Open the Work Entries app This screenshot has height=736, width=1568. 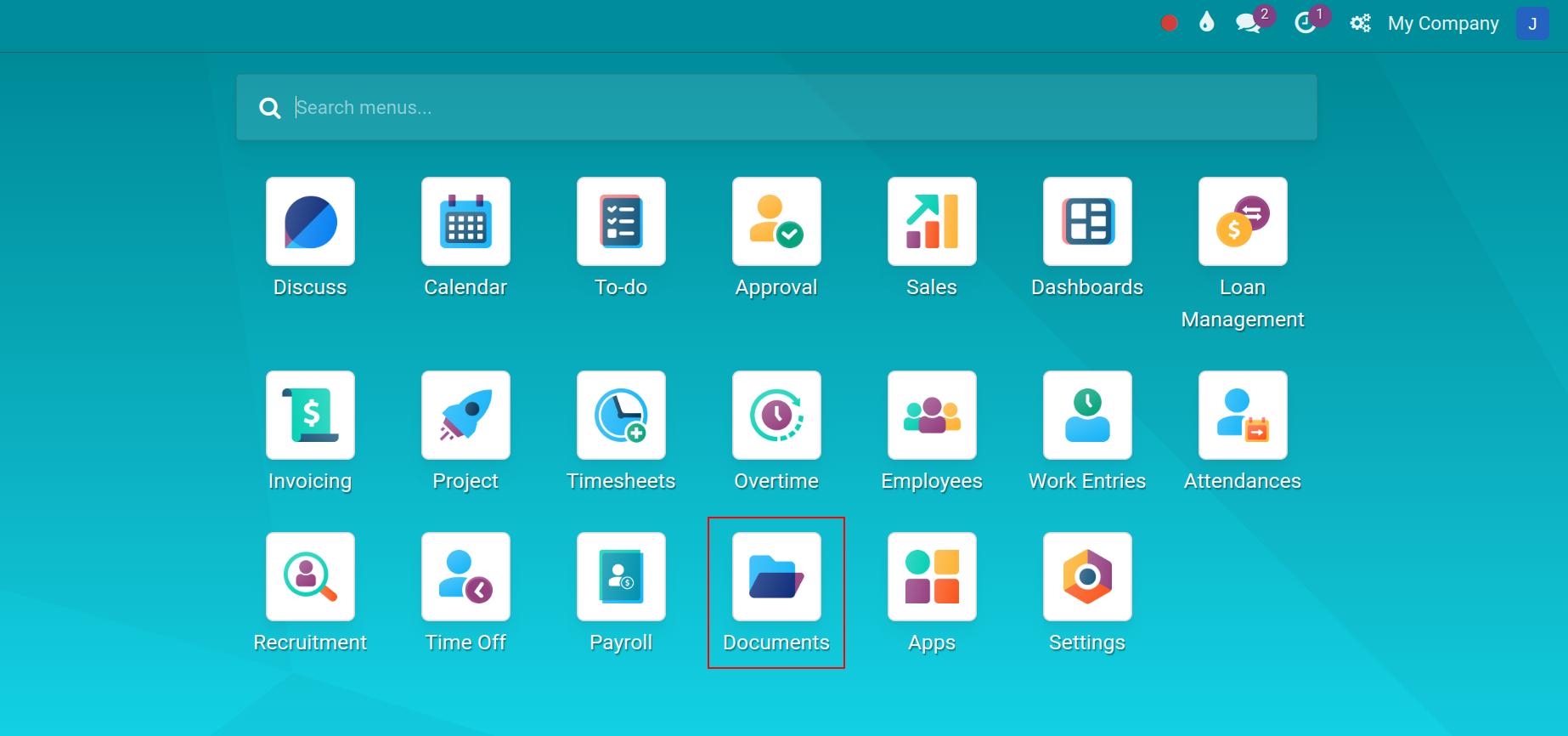coord(1087,416)
